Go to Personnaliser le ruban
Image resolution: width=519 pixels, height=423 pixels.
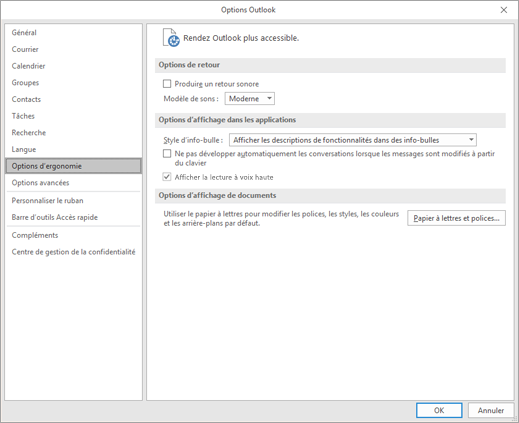point(73,201)
